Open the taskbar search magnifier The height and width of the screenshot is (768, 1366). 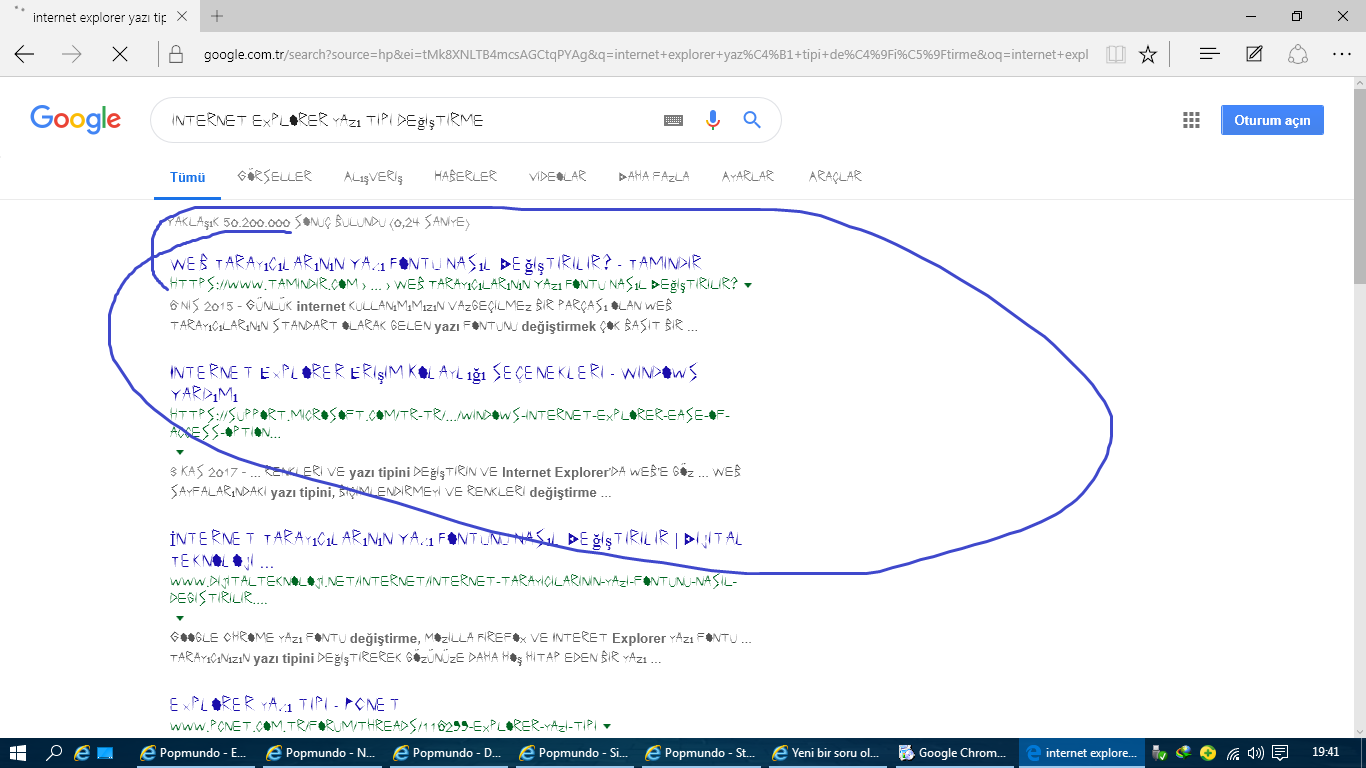55,752
